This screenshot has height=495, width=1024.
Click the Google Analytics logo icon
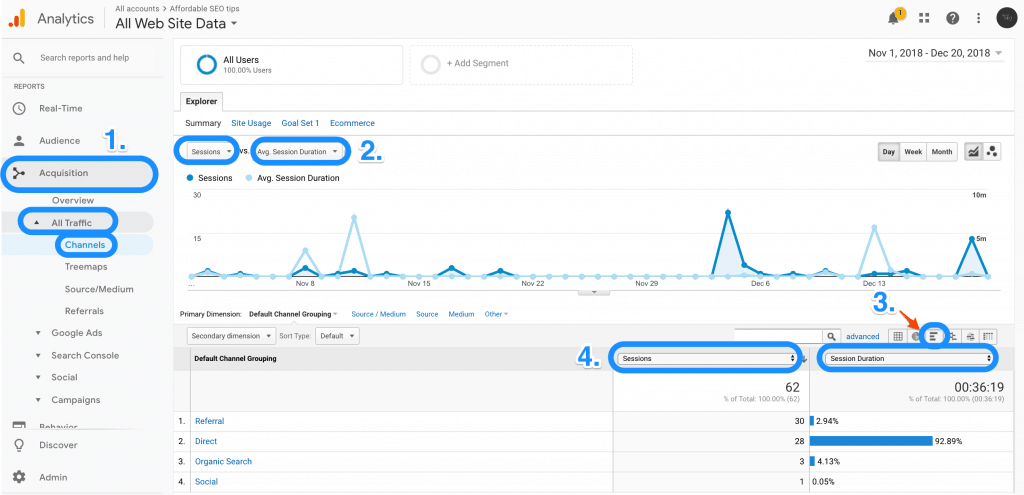tap(16, 18)
